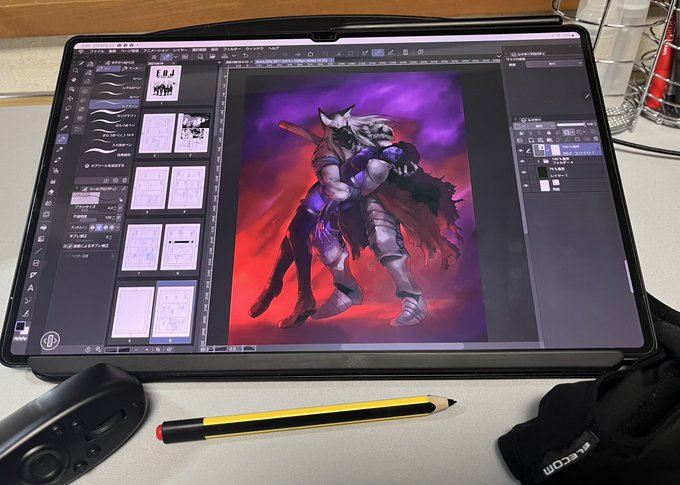Open the FOJ cover page thumbnail
The height and width of the screenshot is (485, 680).
click(163, 82)
